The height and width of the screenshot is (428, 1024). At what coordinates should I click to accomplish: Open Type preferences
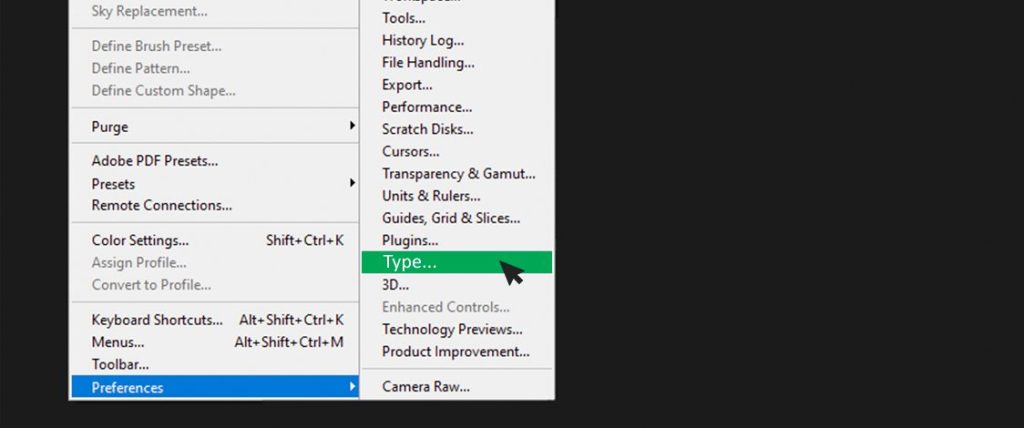coord(410,263)
